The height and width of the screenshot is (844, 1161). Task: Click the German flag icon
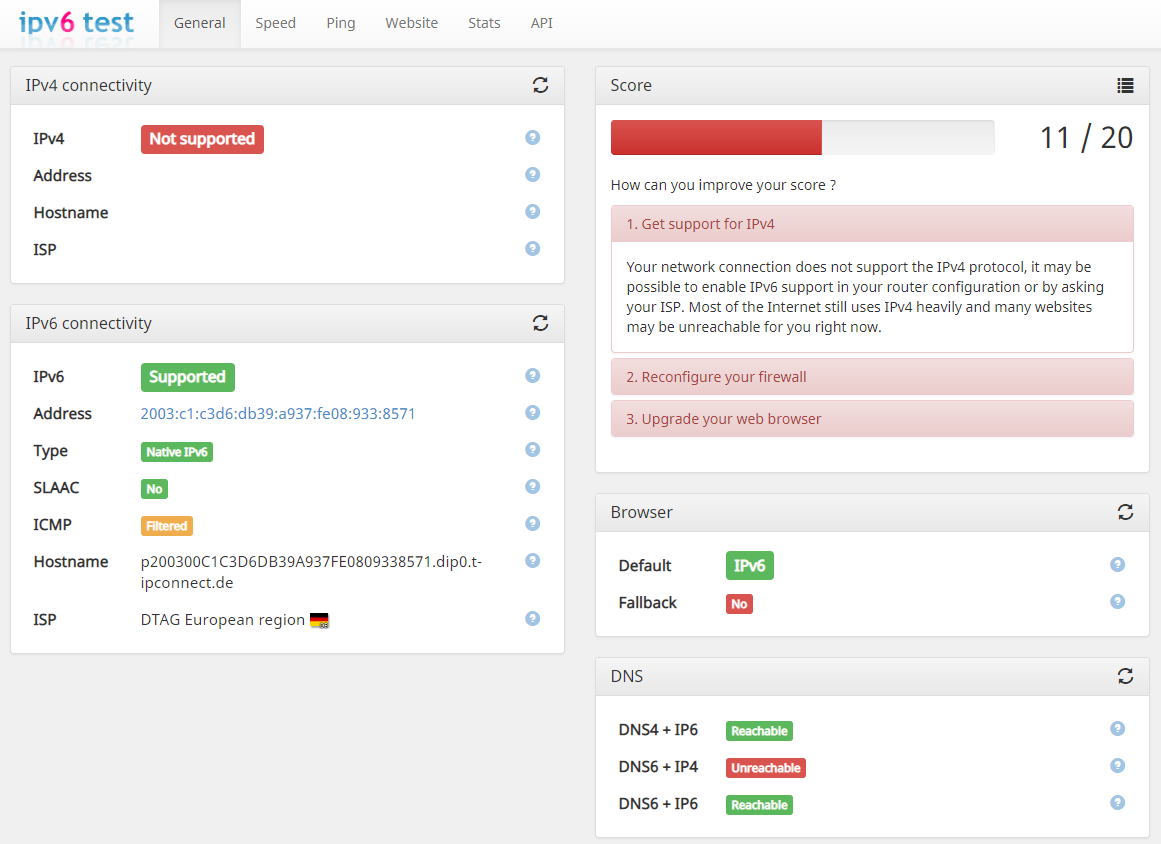click(x=319, y=620)
